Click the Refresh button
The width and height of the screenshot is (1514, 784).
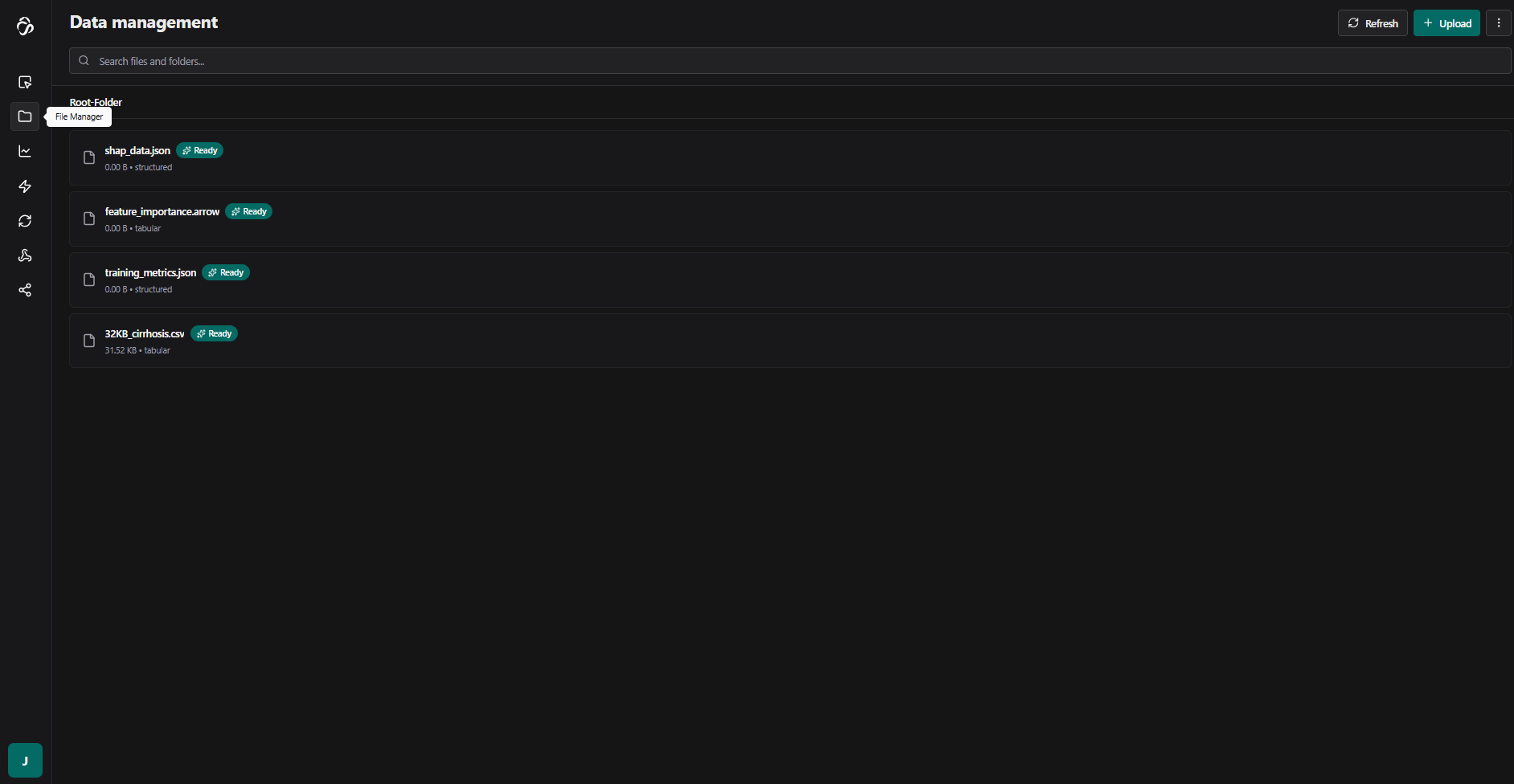pyautogui.click(x=1373, y=23)
